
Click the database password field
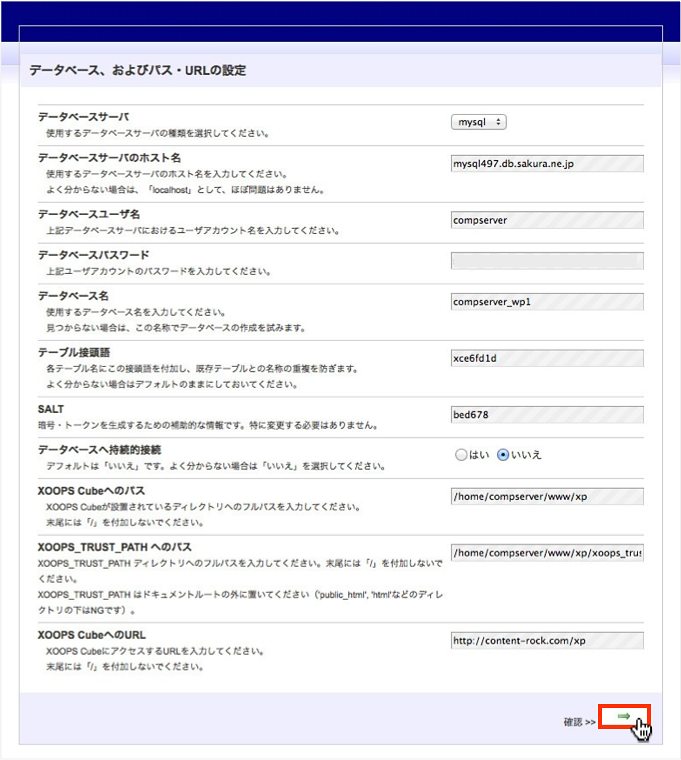[547, 261]
